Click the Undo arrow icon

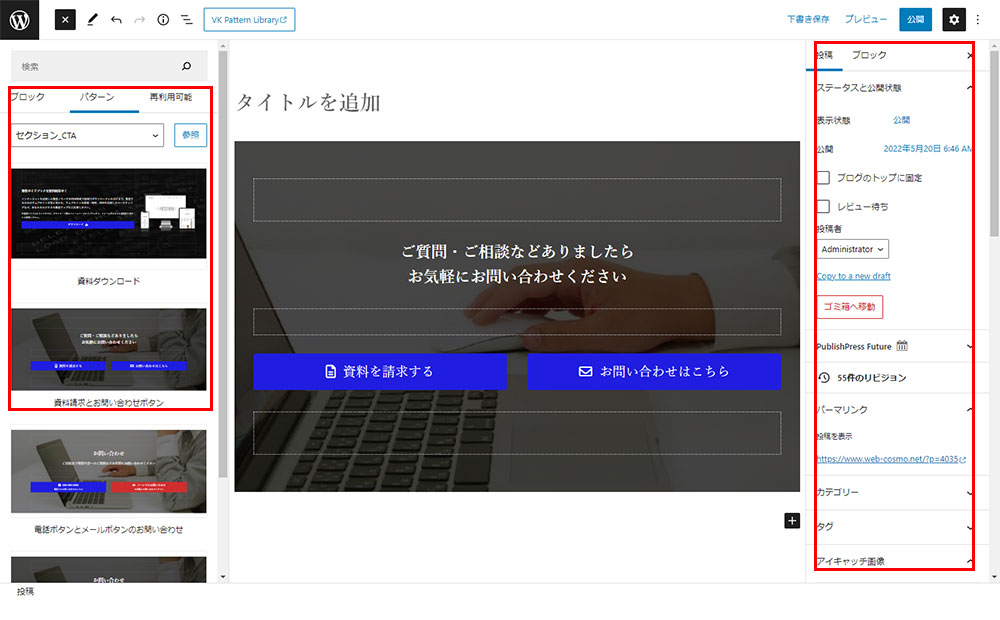[x=115, y=19]
